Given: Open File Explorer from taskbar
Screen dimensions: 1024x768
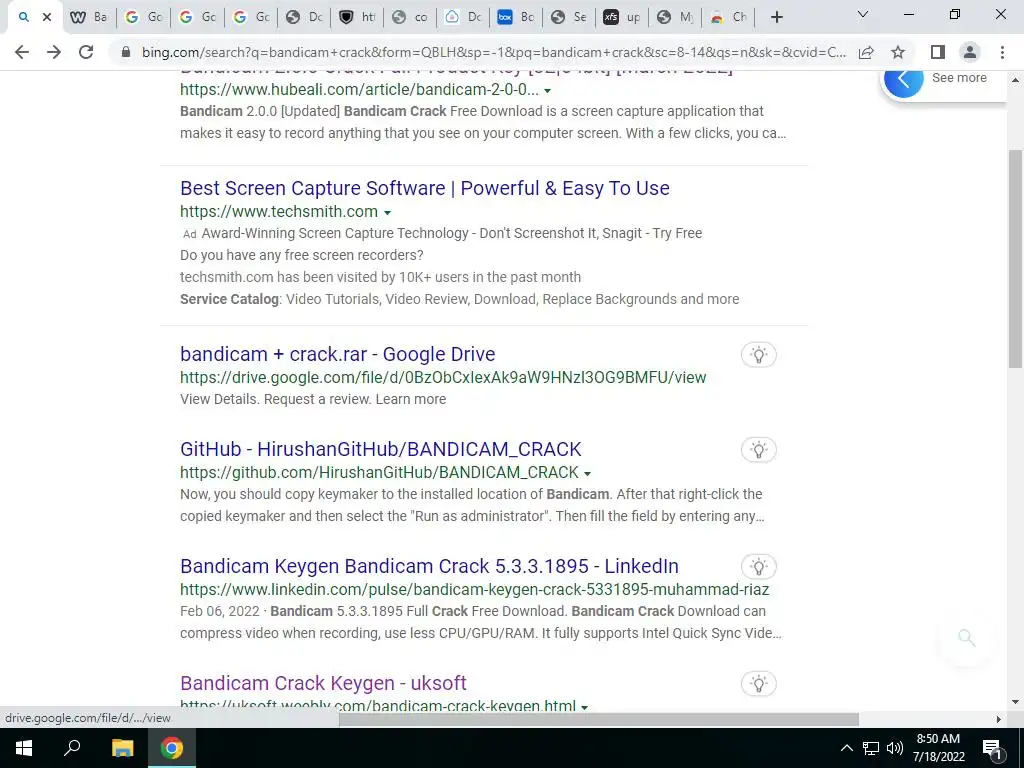Looking at the screenshot, I should click(122, 748).
